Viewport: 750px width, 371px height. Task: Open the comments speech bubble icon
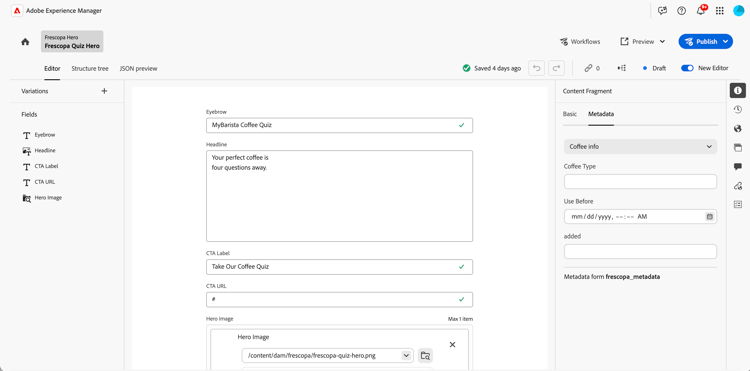(x=738, y=166)
